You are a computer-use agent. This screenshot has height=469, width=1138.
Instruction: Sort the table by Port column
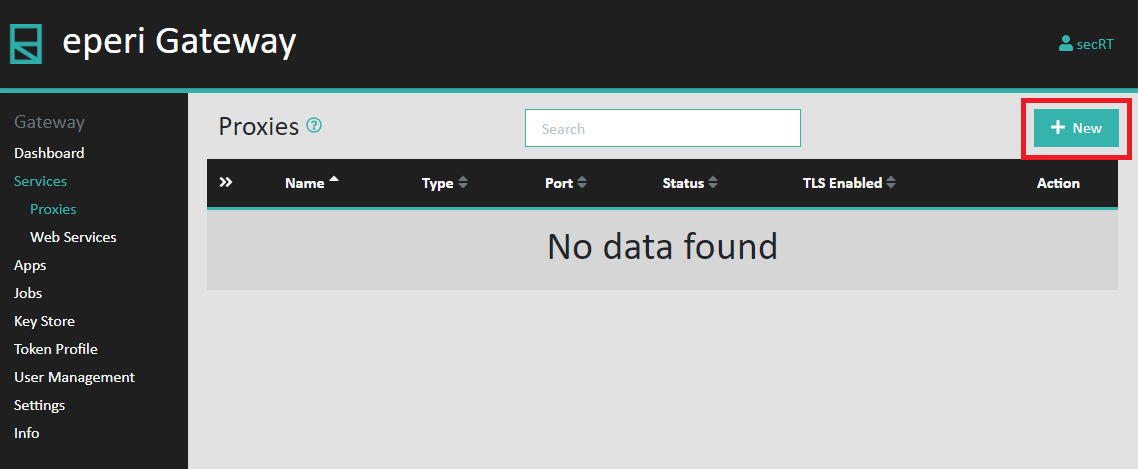[565, 183]
